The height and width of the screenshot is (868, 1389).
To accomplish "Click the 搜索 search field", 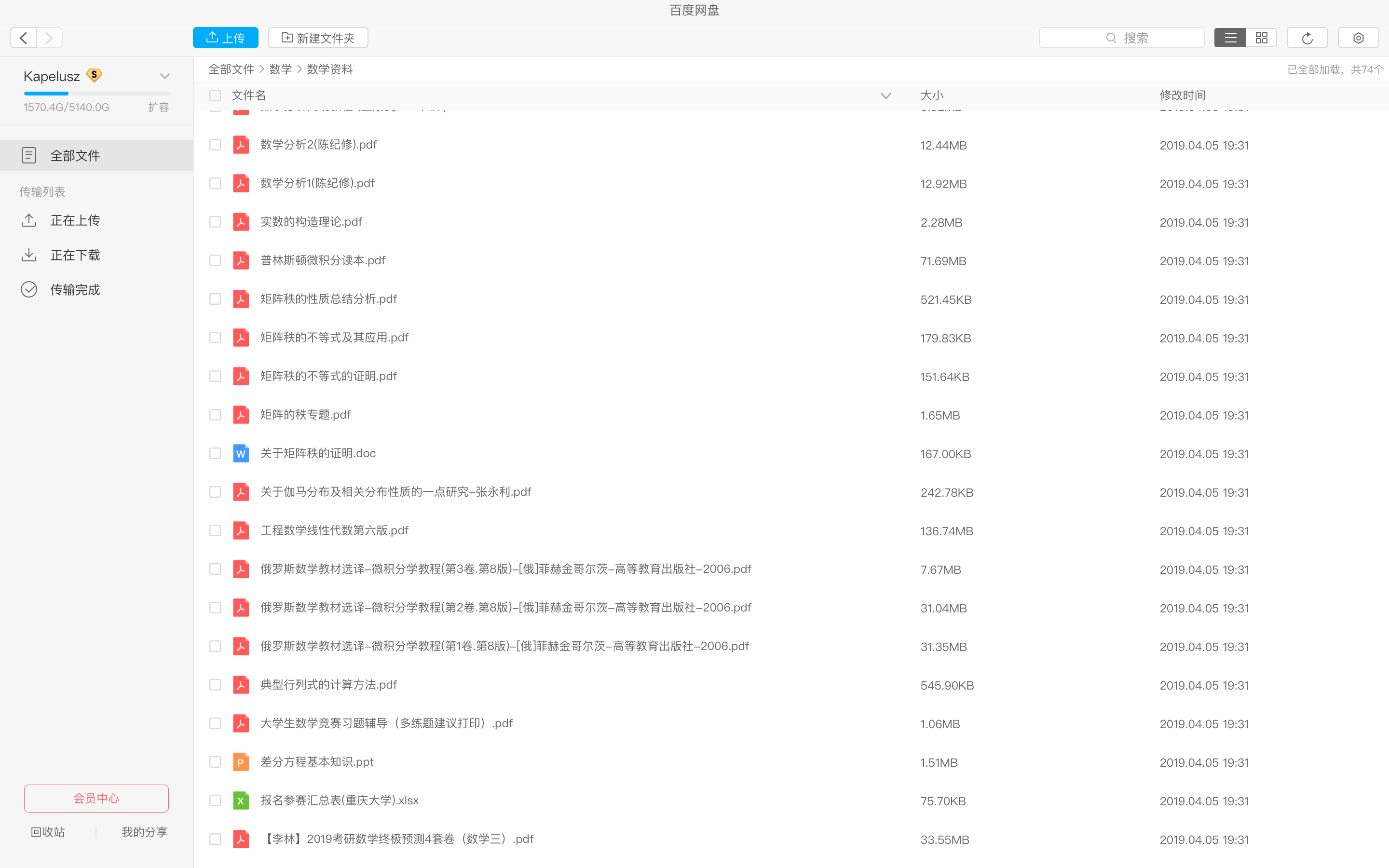I will pyautogui.click(x=1121, y=38).
